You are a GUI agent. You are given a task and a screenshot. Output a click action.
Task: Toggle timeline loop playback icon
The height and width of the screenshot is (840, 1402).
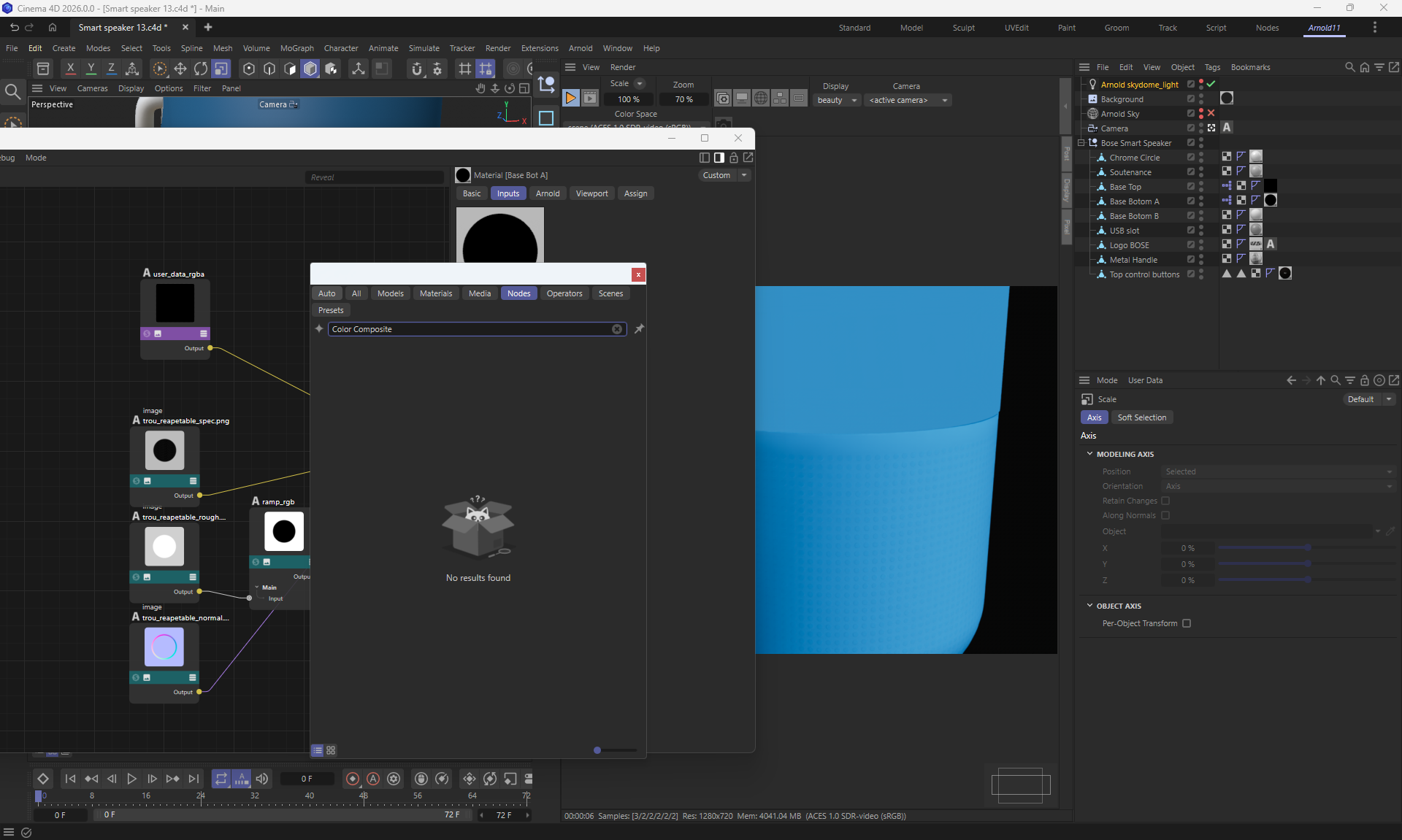[x=221, y=779]
